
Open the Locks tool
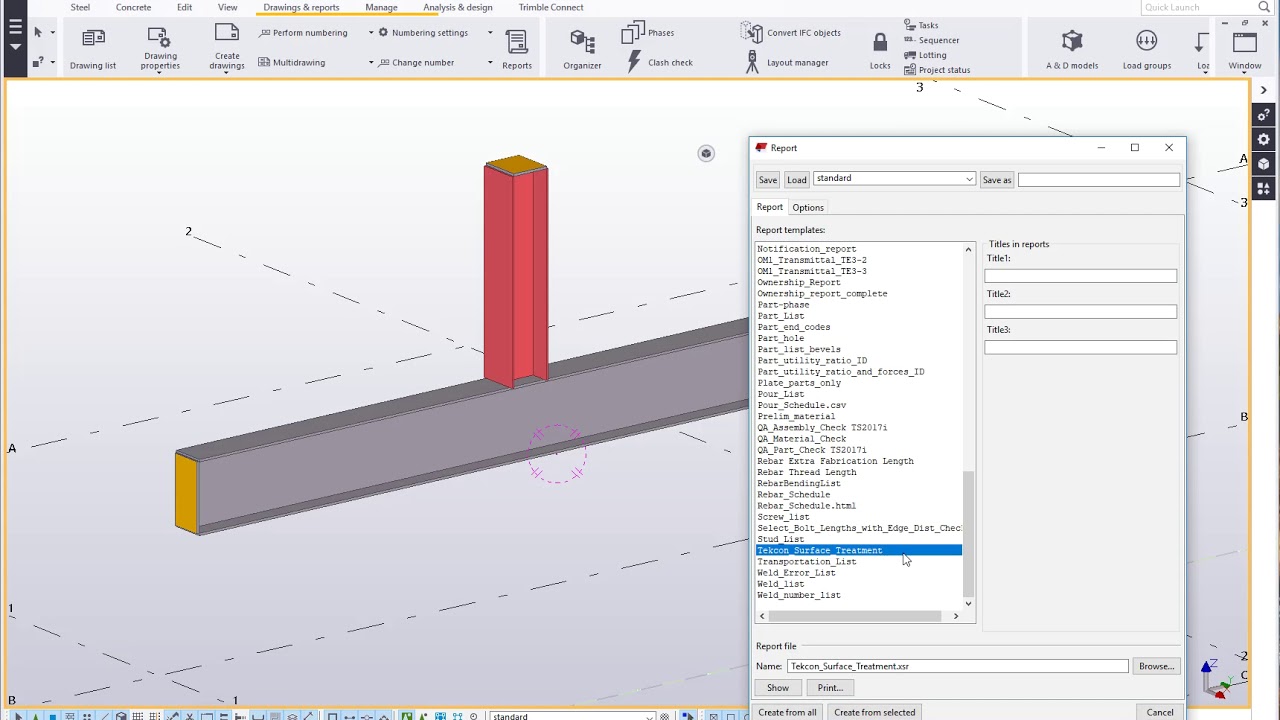[880, 50]
